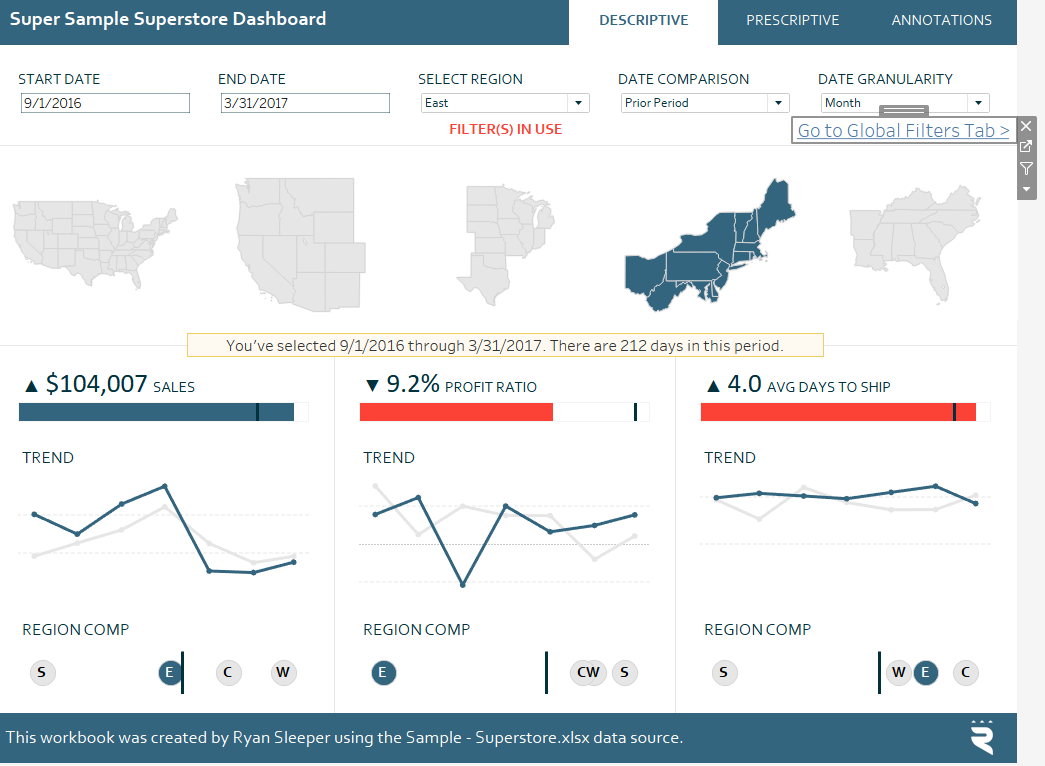This screenshot has height=766, width=1045.
Task: Click the red Avg Days to Ship bar
Action: [838, 412]
